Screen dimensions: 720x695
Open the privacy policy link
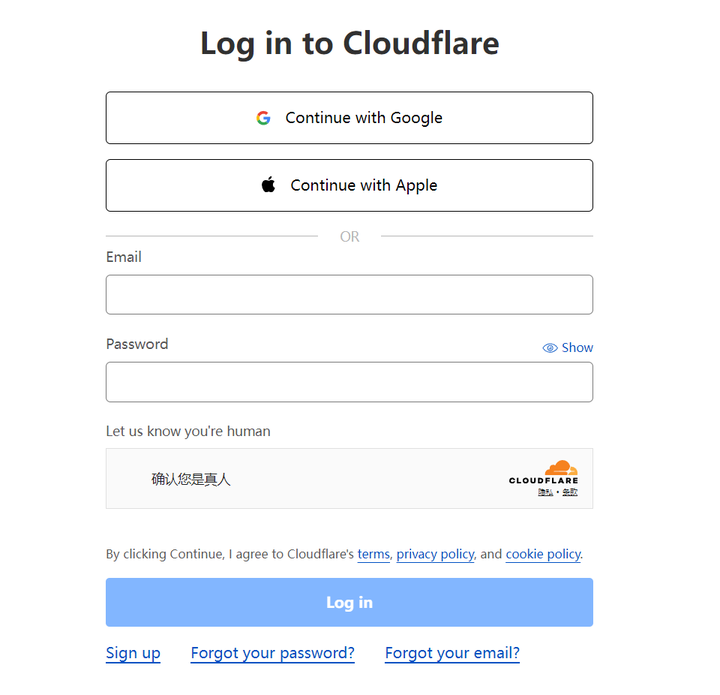point(435,554)
